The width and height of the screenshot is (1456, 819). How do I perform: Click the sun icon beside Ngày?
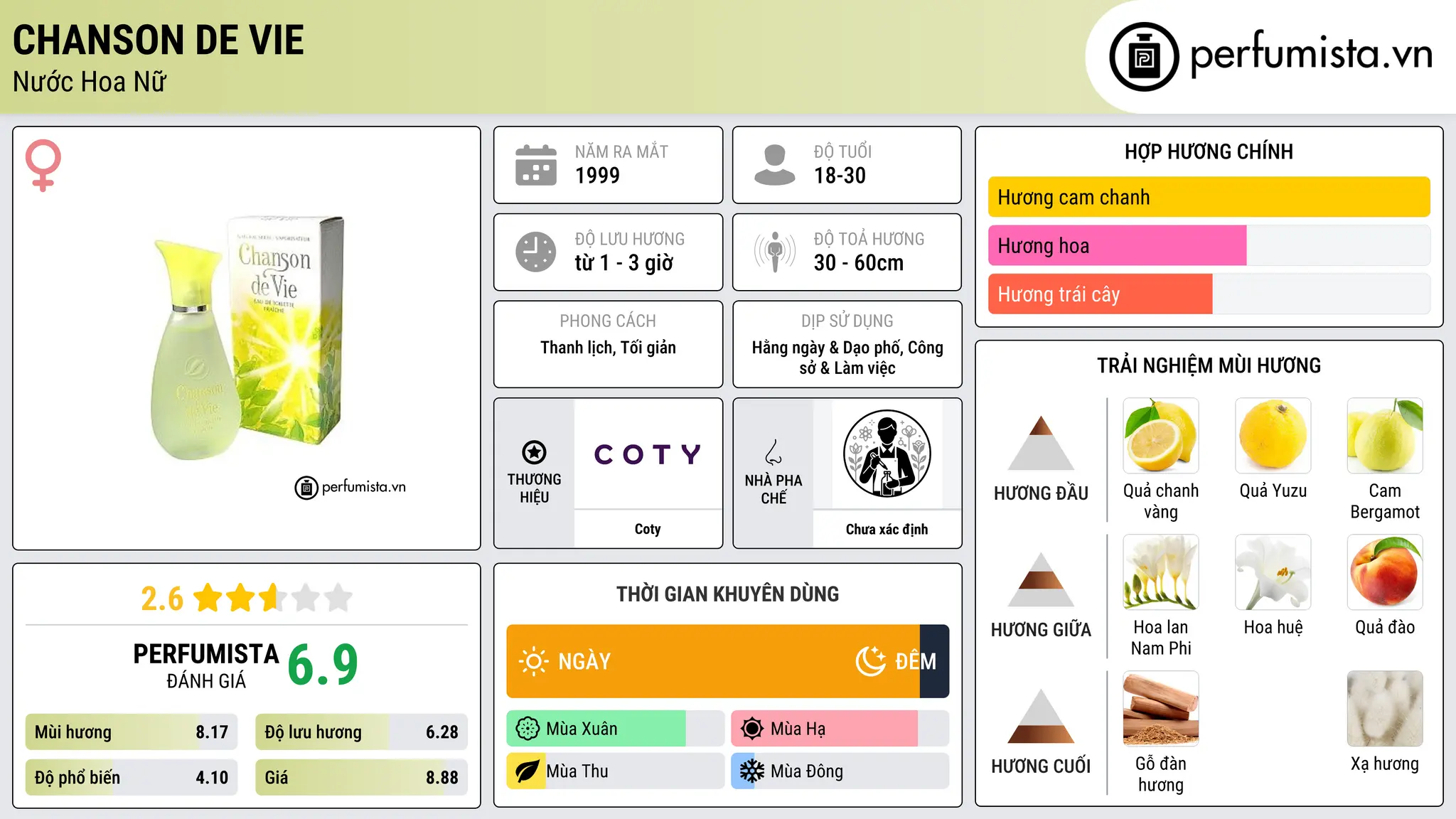[534, 661]
